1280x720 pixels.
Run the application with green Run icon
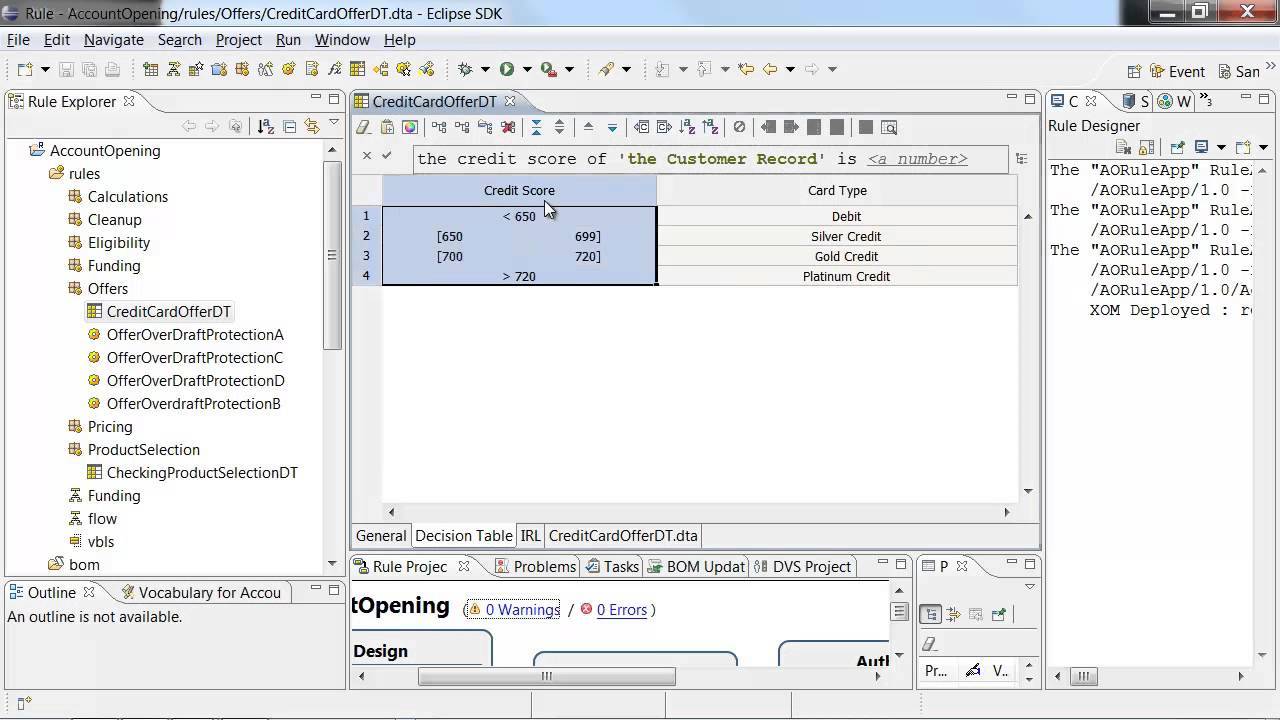pos(506,69)
